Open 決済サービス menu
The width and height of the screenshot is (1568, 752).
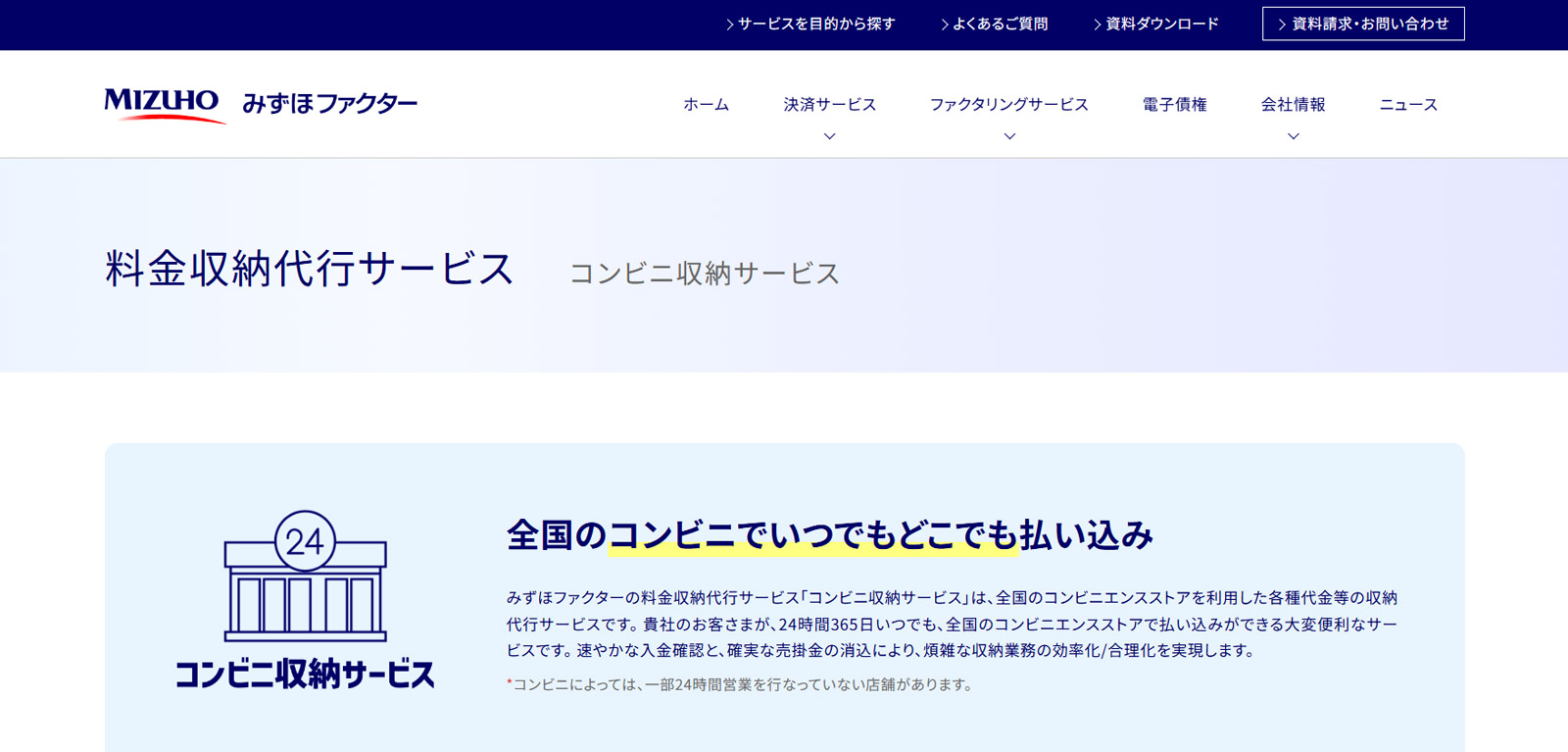click(x=830, y=104)
